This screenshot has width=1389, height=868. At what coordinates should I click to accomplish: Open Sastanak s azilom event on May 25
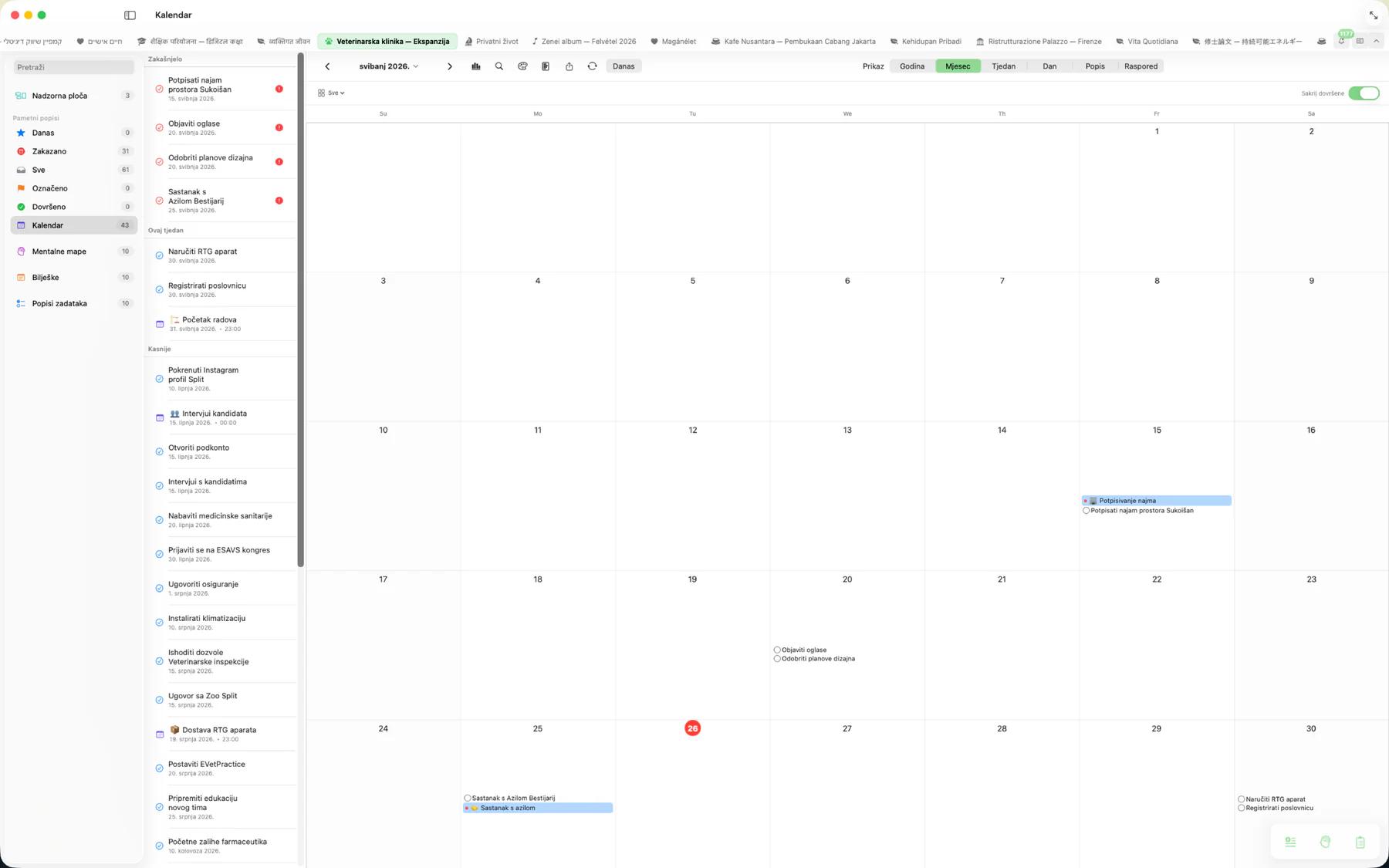tap(538, 808)
